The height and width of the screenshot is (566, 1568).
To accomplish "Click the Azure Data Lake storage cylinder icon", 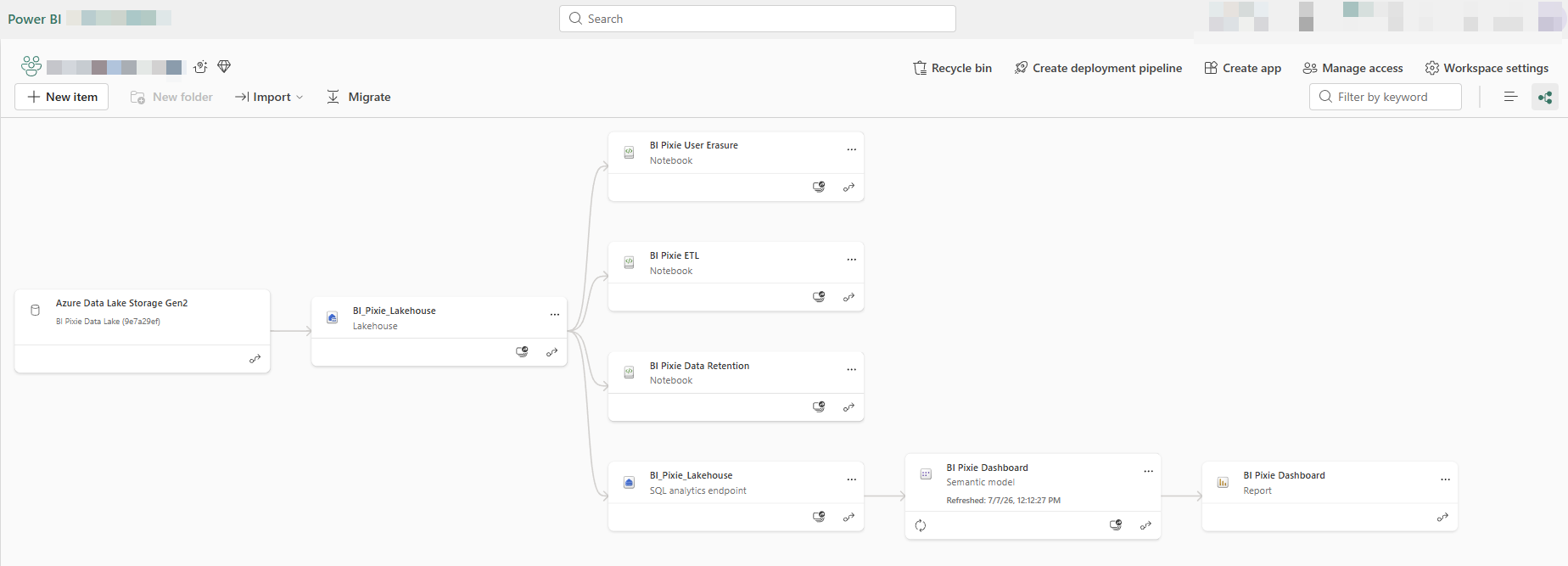I will click(x=35, y=311).
